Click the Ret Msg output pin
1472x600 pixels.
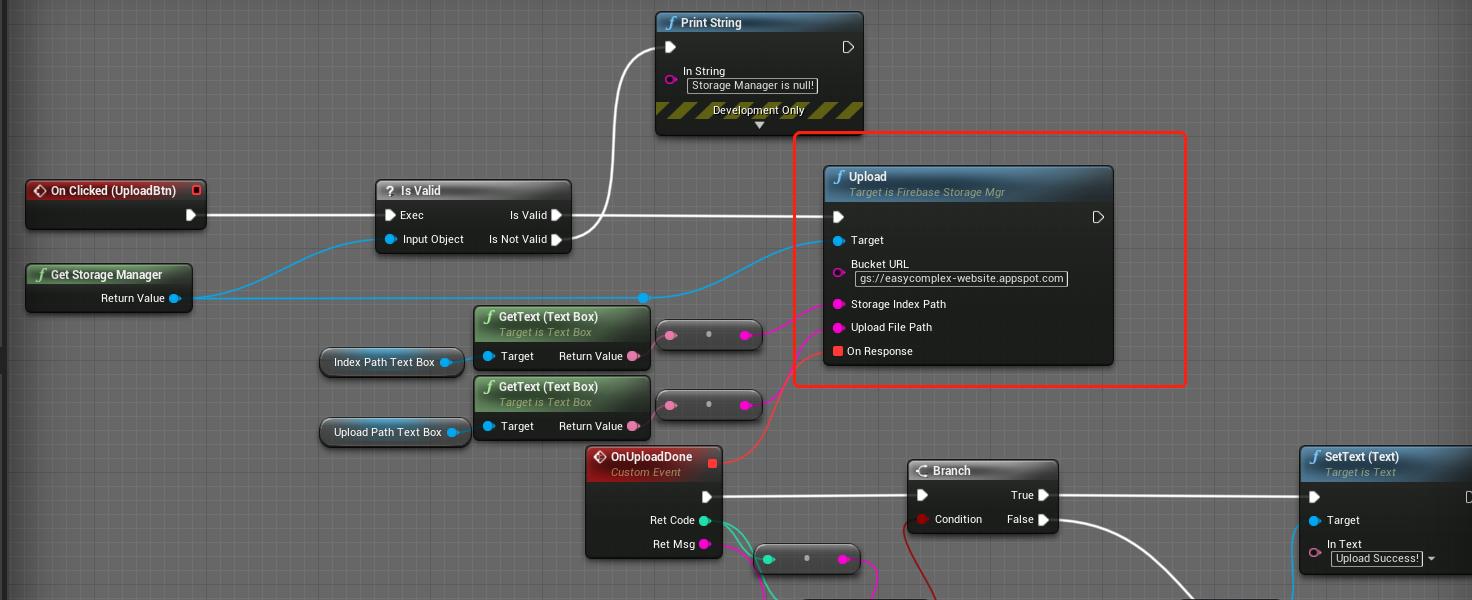(704, 544)
